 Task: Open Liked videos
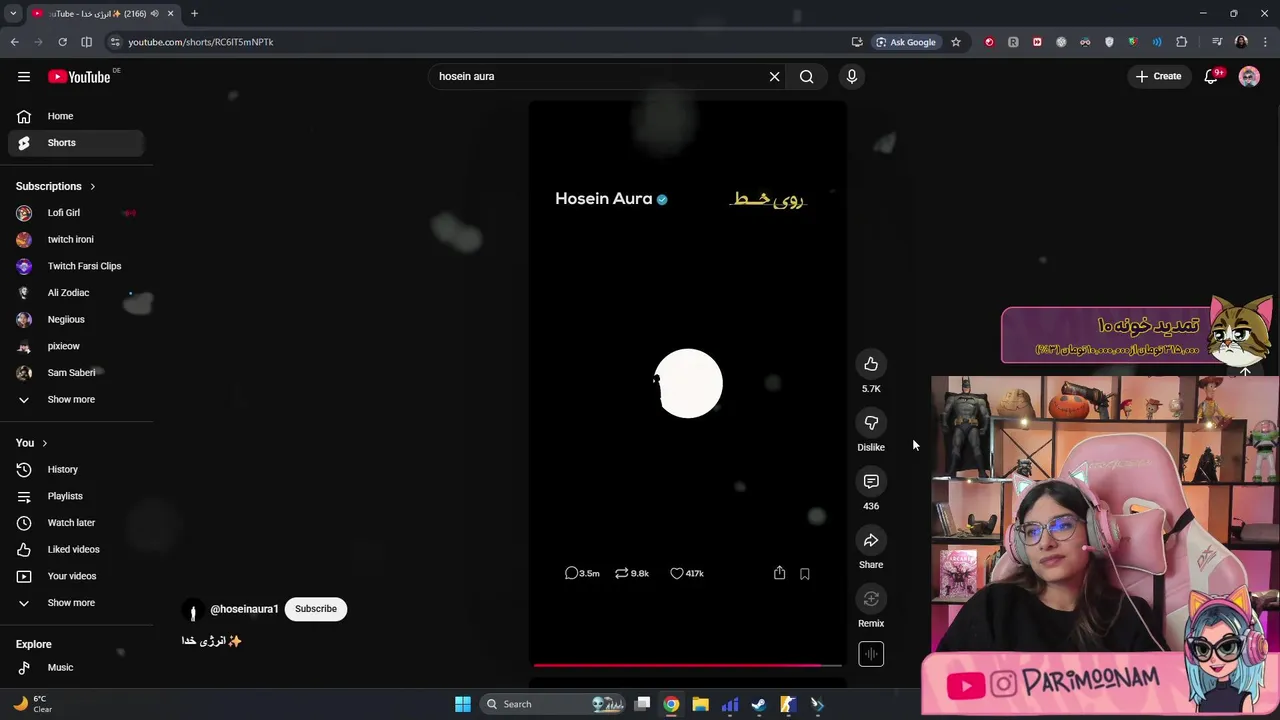(76, 550)
